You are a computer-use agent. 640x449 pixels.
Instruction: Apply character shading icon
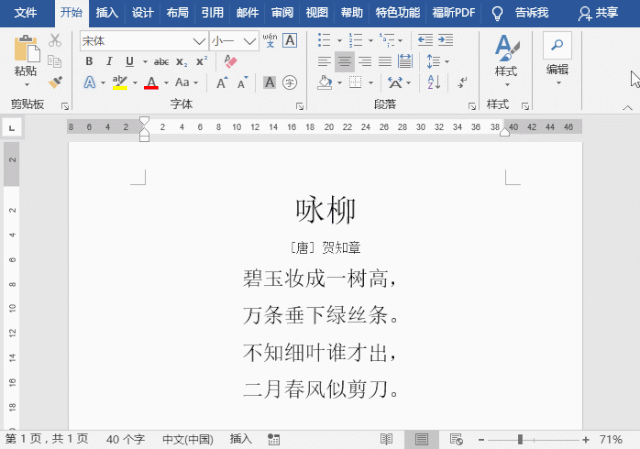(269, 83)
